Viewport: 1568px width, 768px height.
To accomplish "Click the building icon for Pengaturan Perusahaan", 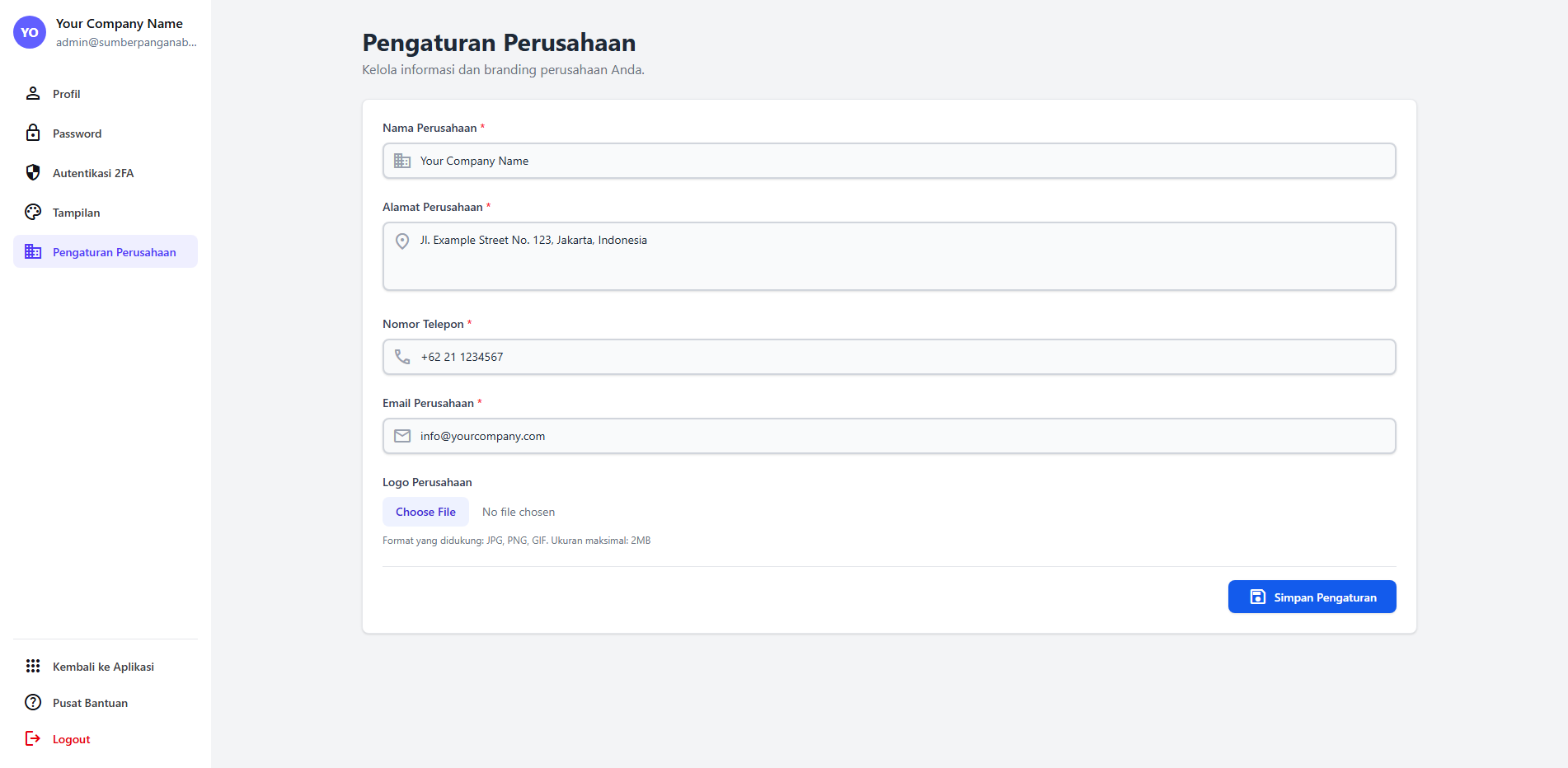I will (33, 251).
